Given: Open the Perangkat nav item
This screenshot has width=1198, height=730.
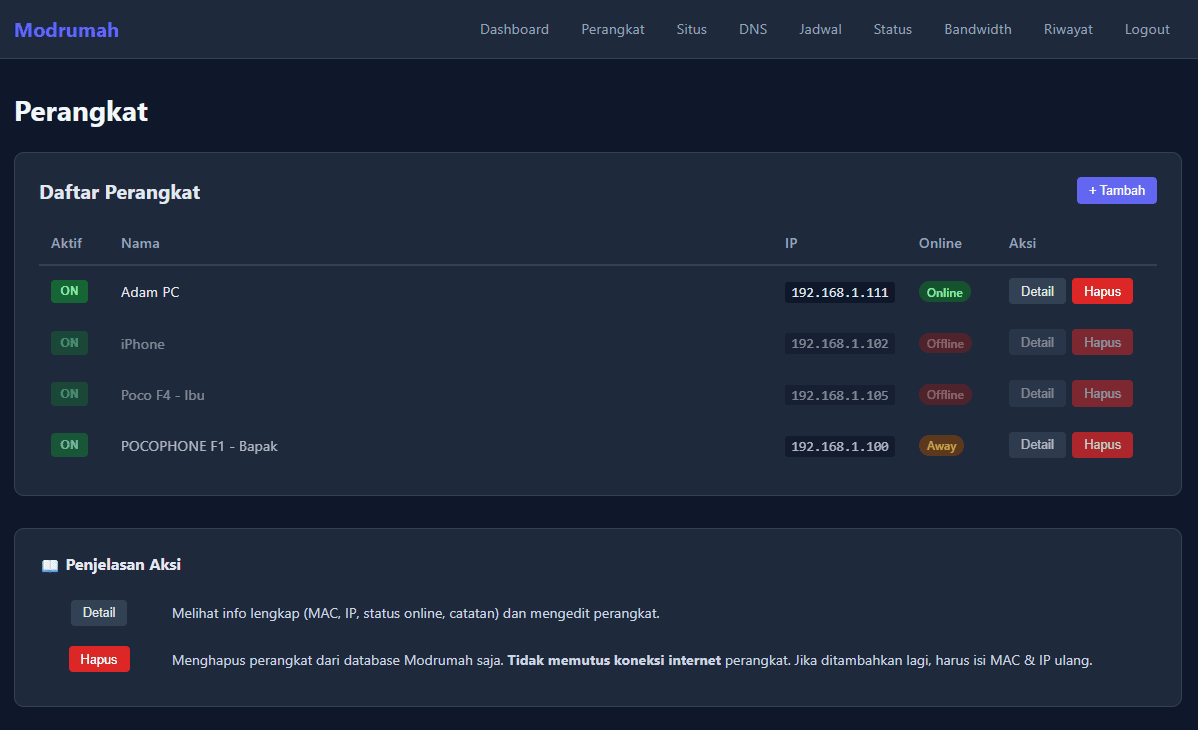Looking at the screenshot, I should (x=613, y=29).
